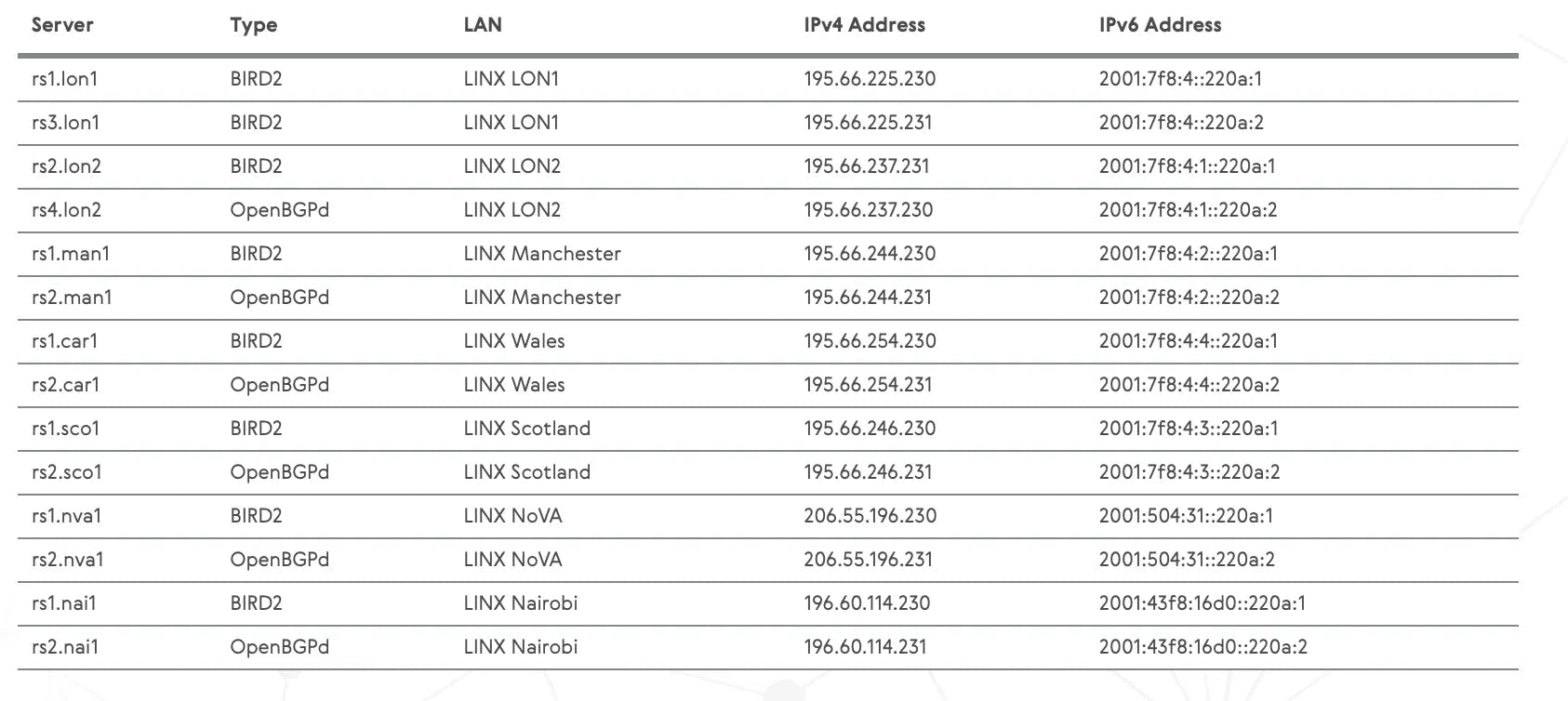1568x701 pixels.
Task: Click LINX Scotland in rs1.sco1 row
Action: [x=526, y=429]
